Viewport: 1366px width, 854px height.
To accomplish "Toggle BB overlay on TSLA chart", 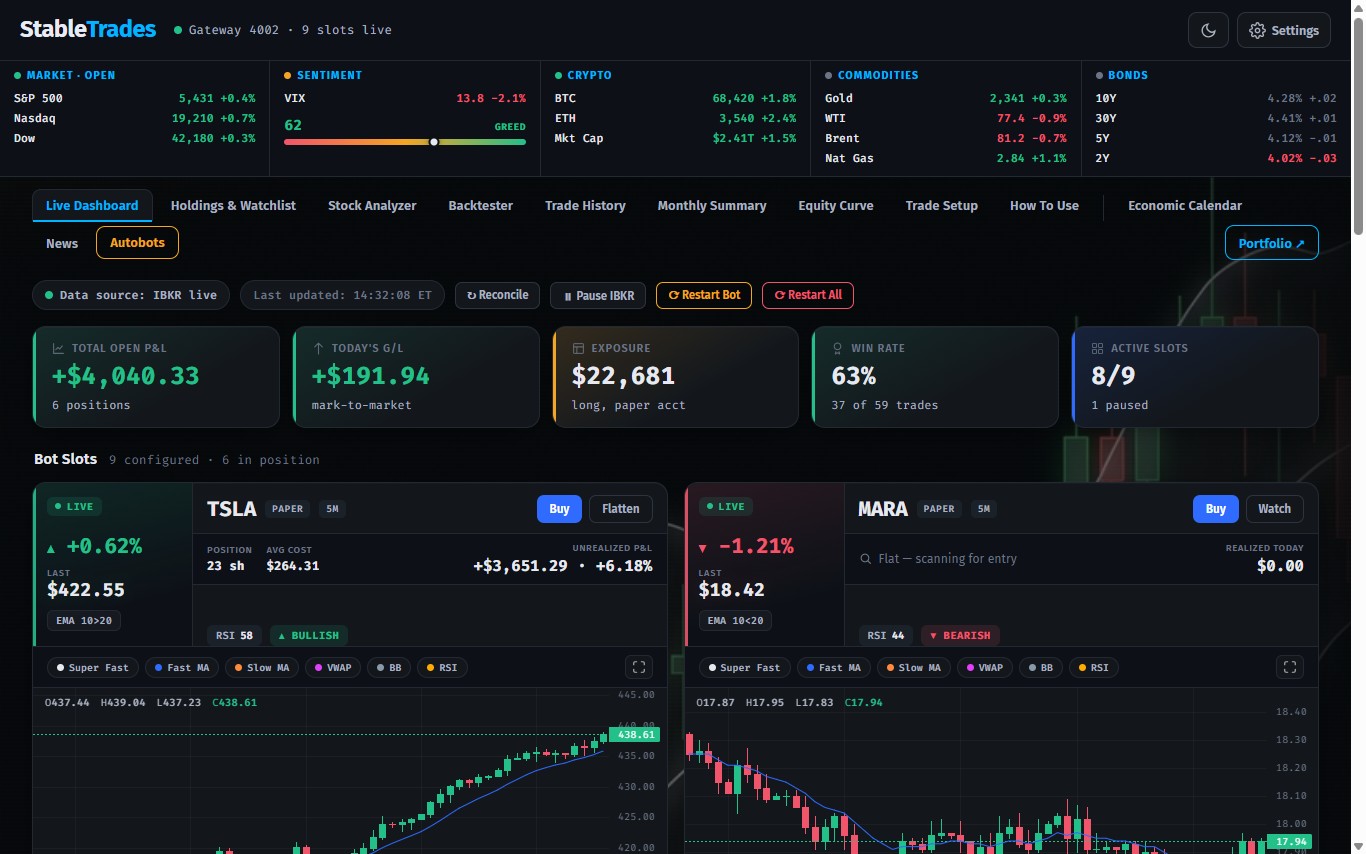I will [390, 667].
